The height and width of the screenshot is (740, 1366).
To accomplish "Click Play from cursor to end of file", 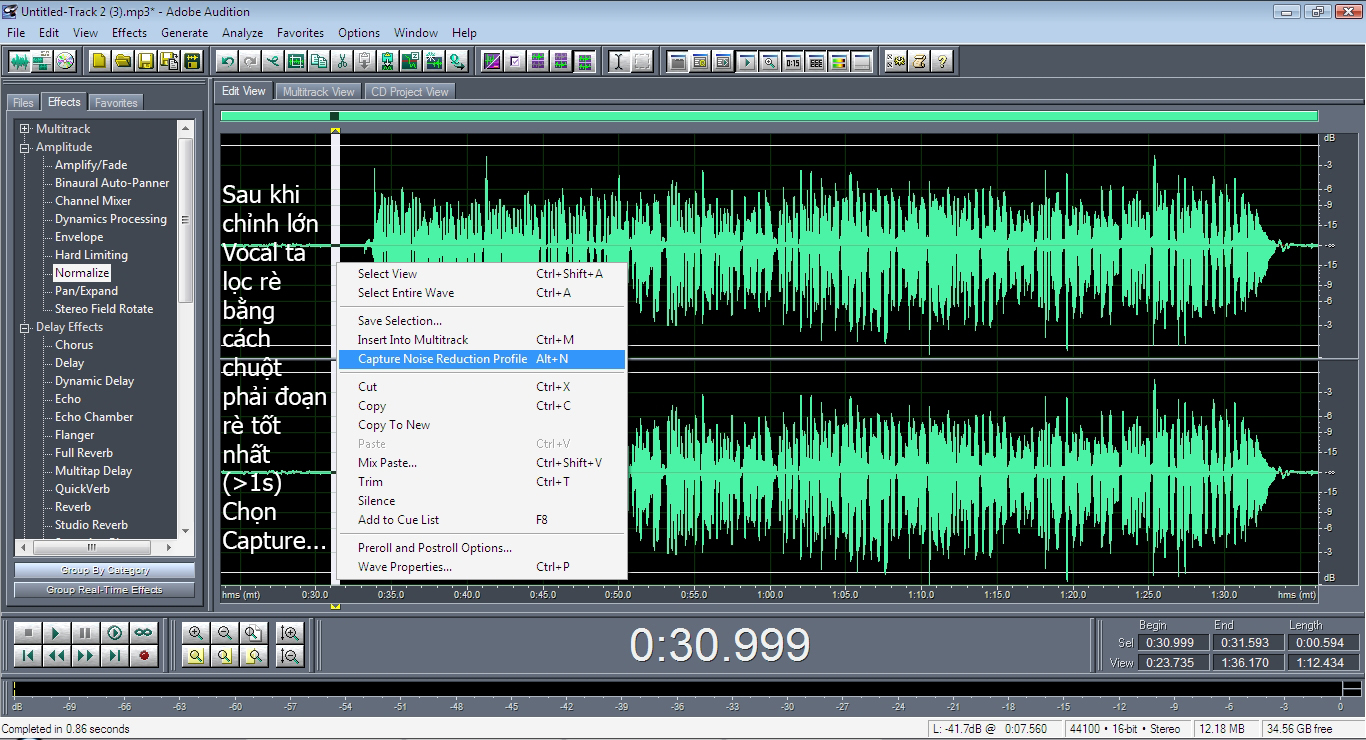I will [115, 633].
